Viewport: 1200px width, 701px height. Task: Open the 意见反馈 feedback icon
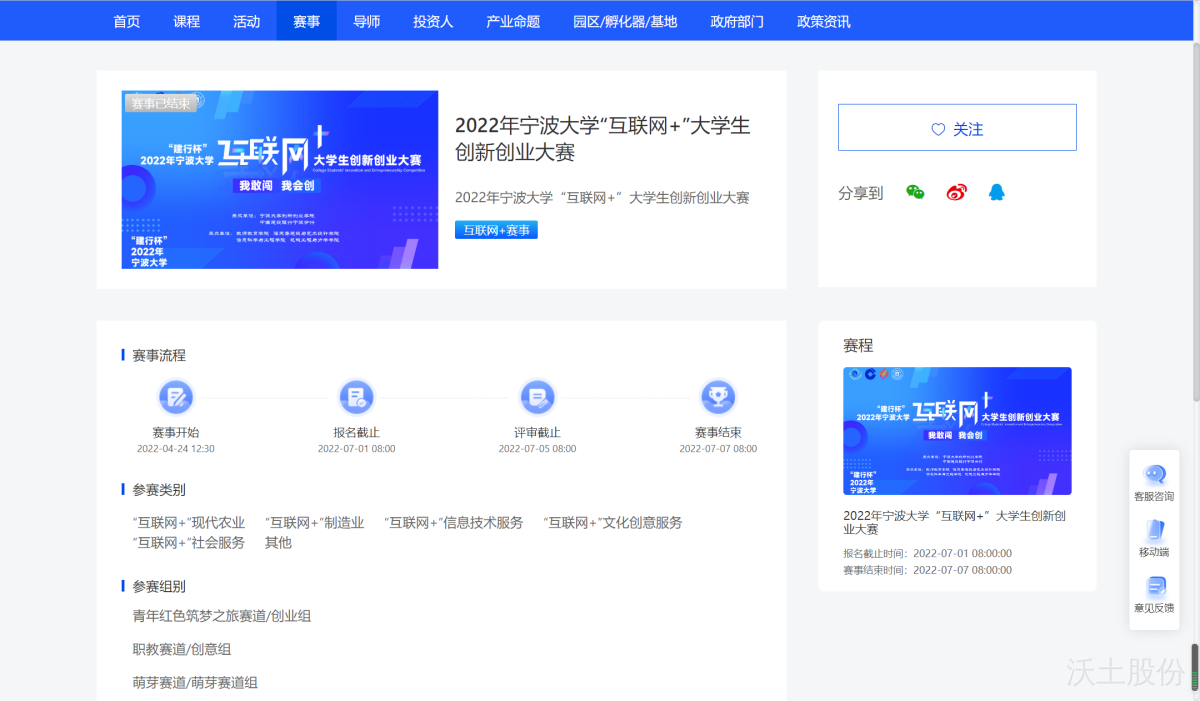1154,587
